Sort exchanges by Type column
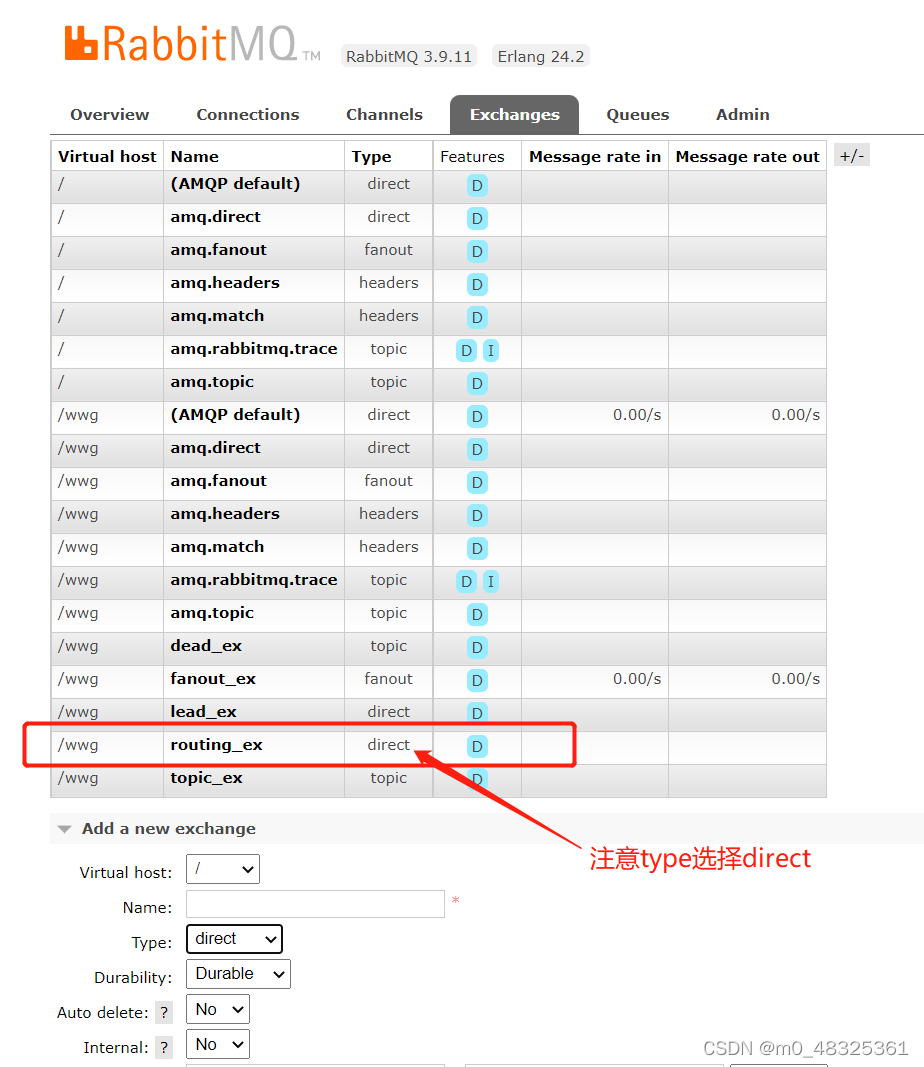The width and height of the screenshot is (924, 1067). pos(372,157)
